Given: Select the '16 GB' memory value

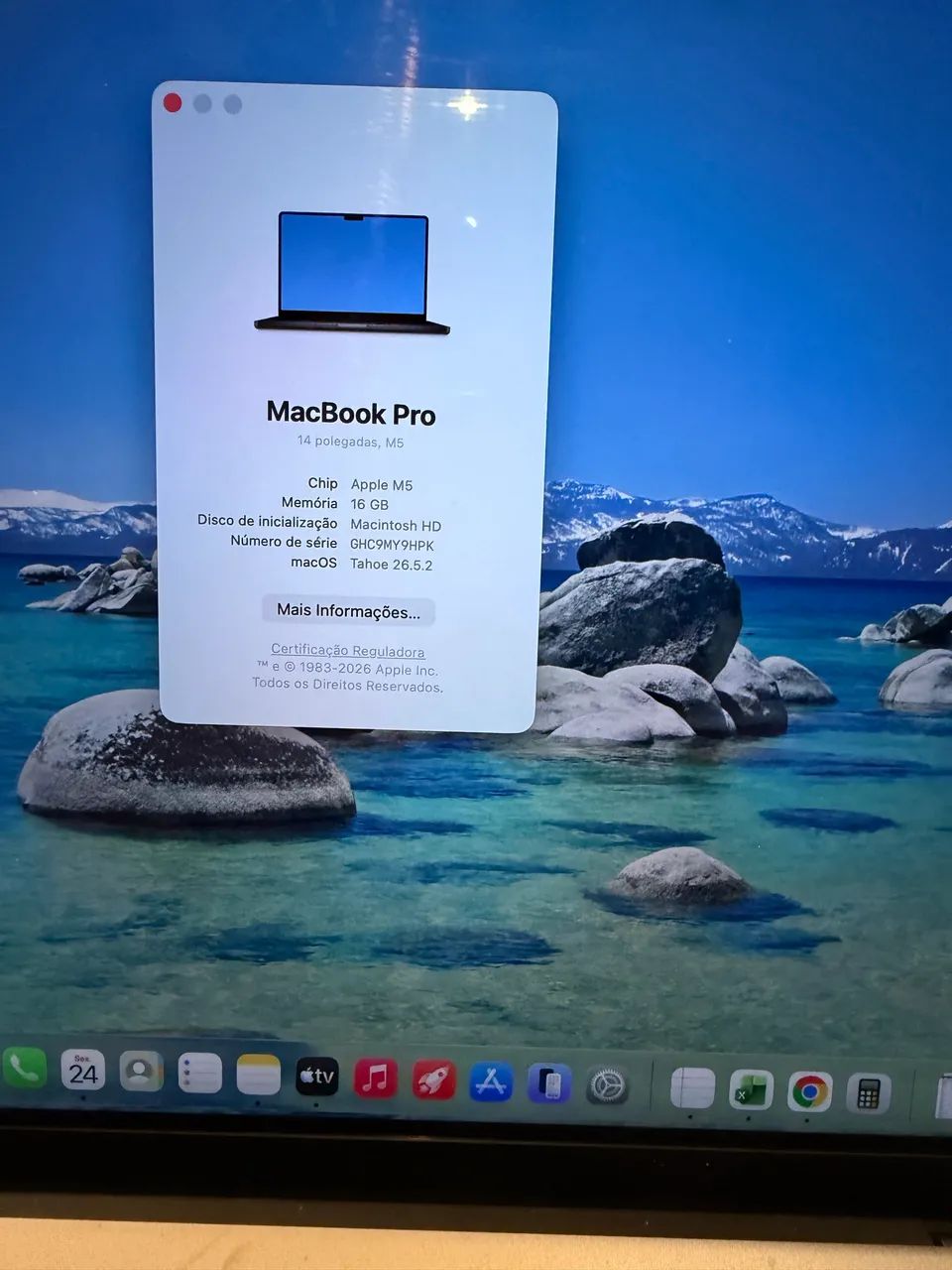Looking at the screenshot, I should (x=369, y=504).
